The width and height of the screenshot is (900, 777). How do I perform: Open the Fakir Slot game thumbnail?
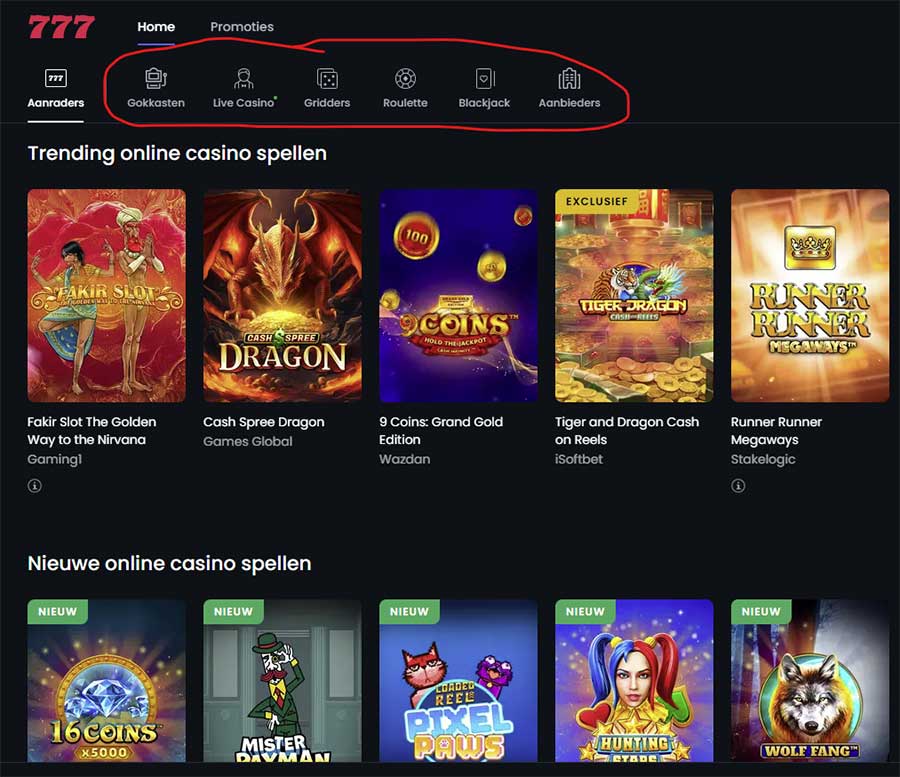[x=107, y=296]
